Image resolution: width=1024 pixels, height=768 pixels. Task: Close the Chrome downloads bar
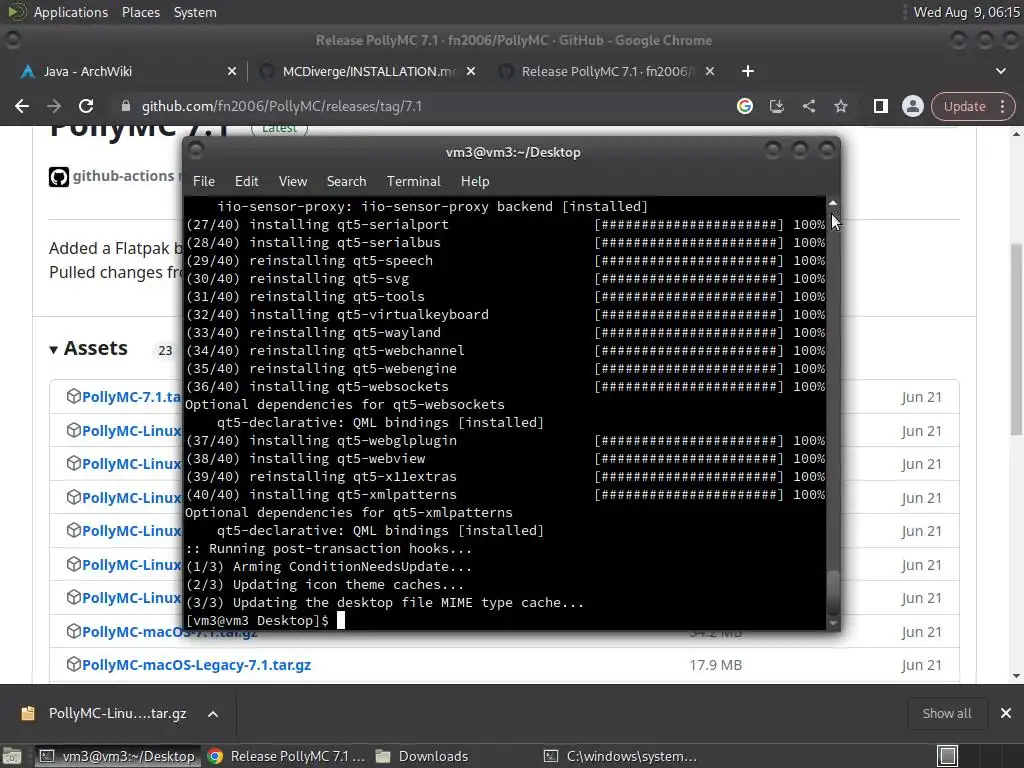[1006, 713]
